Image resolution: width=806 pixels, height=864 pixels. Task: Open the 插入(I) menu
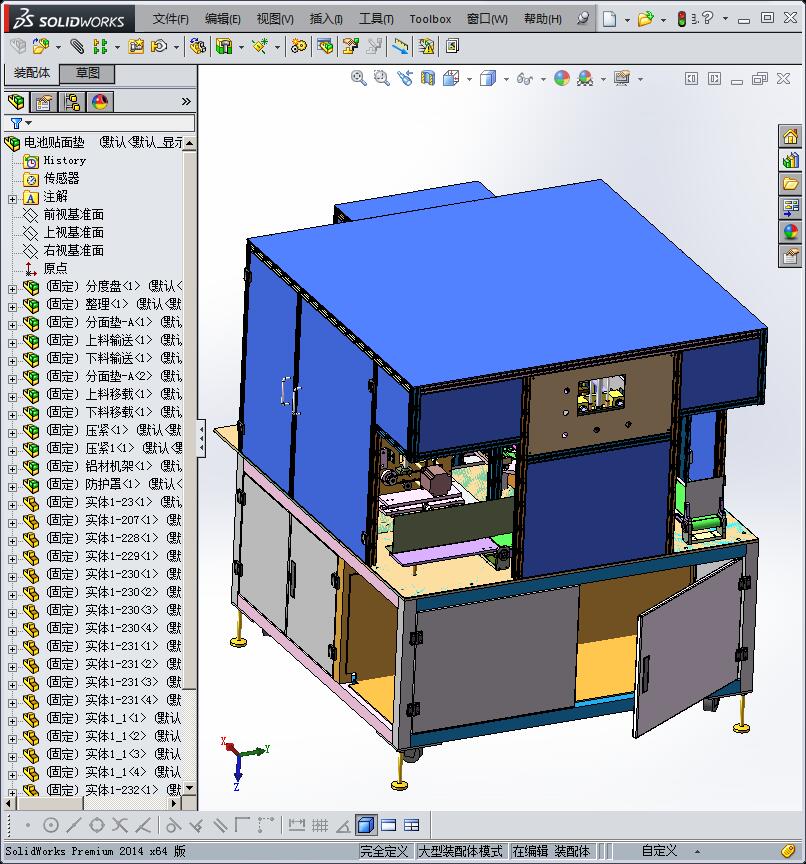[326, 19]
